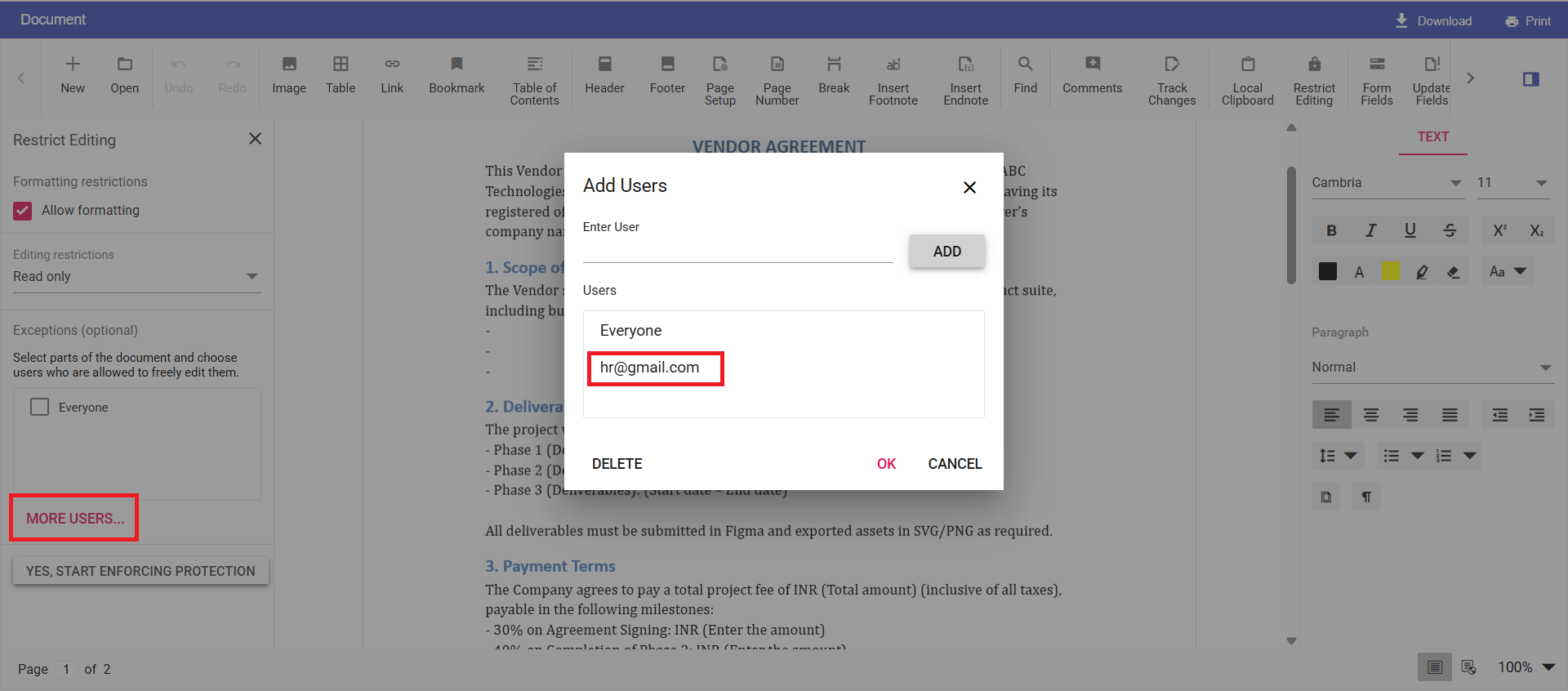Click the Clear Formatting eraser icon
The height and width of the screenshot is (691, 1568).
pyautogui.click(x=1453, y=272)
